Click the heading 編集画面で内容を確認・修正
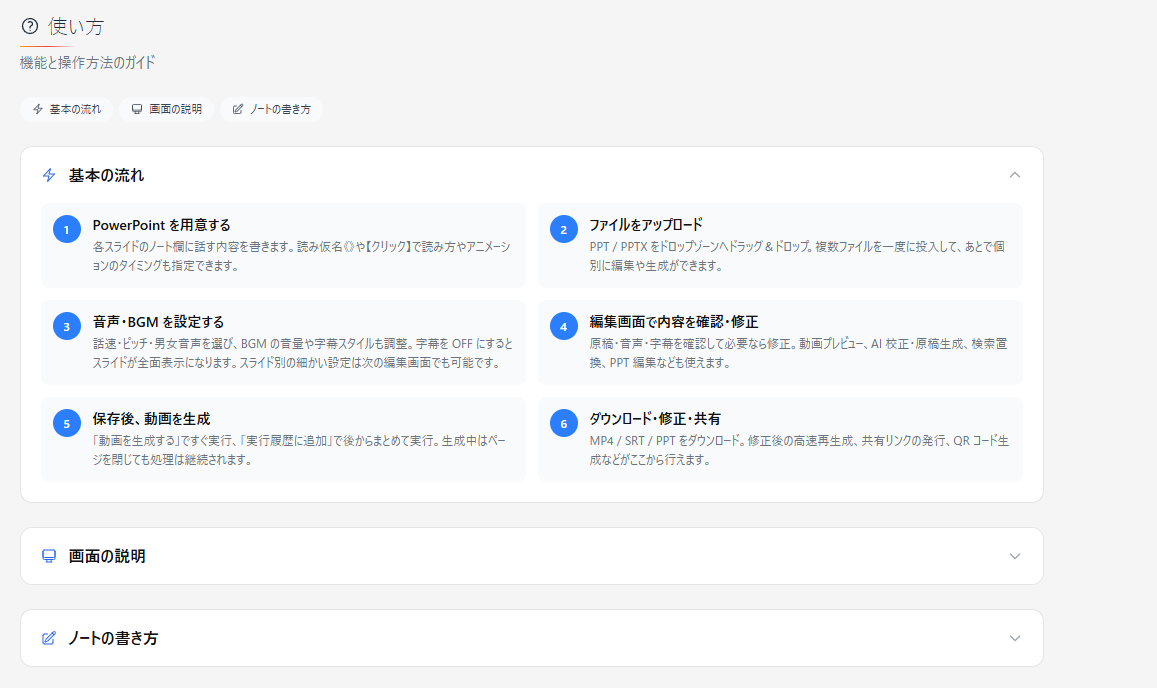1157x688 pixels. click(674, 322)
